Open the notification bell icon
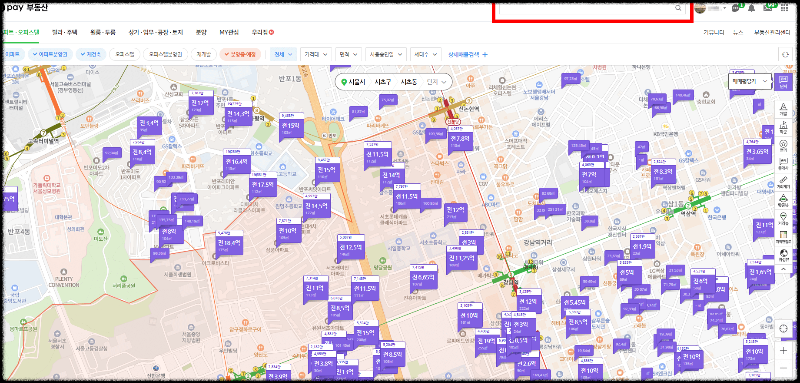The width and height of the screenshot is (800, 383). 751,8
